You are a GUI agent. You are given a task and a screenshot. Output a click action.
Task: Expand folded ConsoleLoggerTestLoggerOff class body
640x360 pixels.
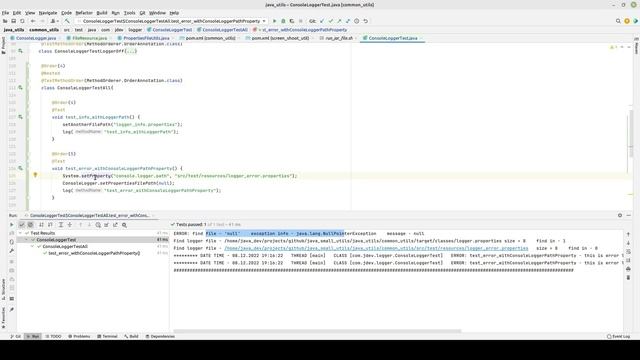click(x=131, y=51)
